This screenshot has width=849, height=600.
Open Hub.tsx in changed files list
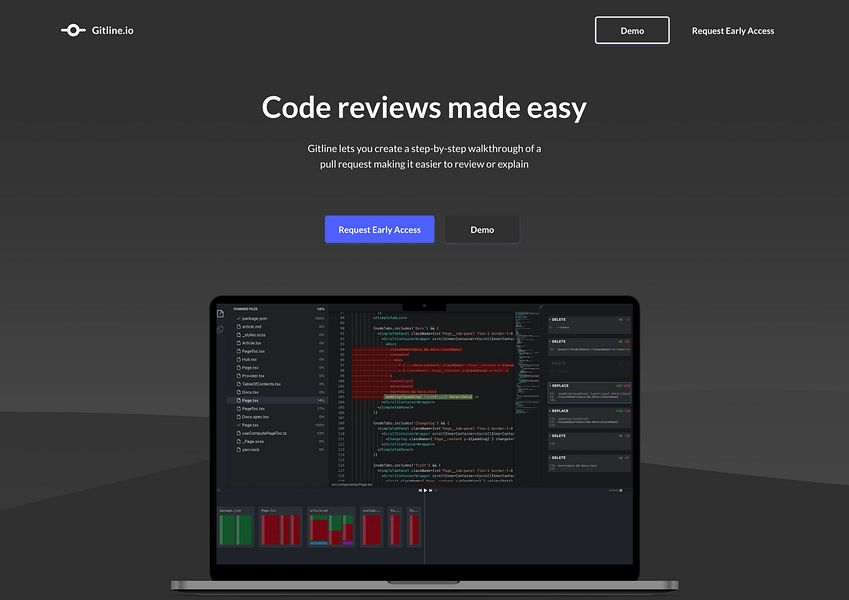click(x=249, y=359)
